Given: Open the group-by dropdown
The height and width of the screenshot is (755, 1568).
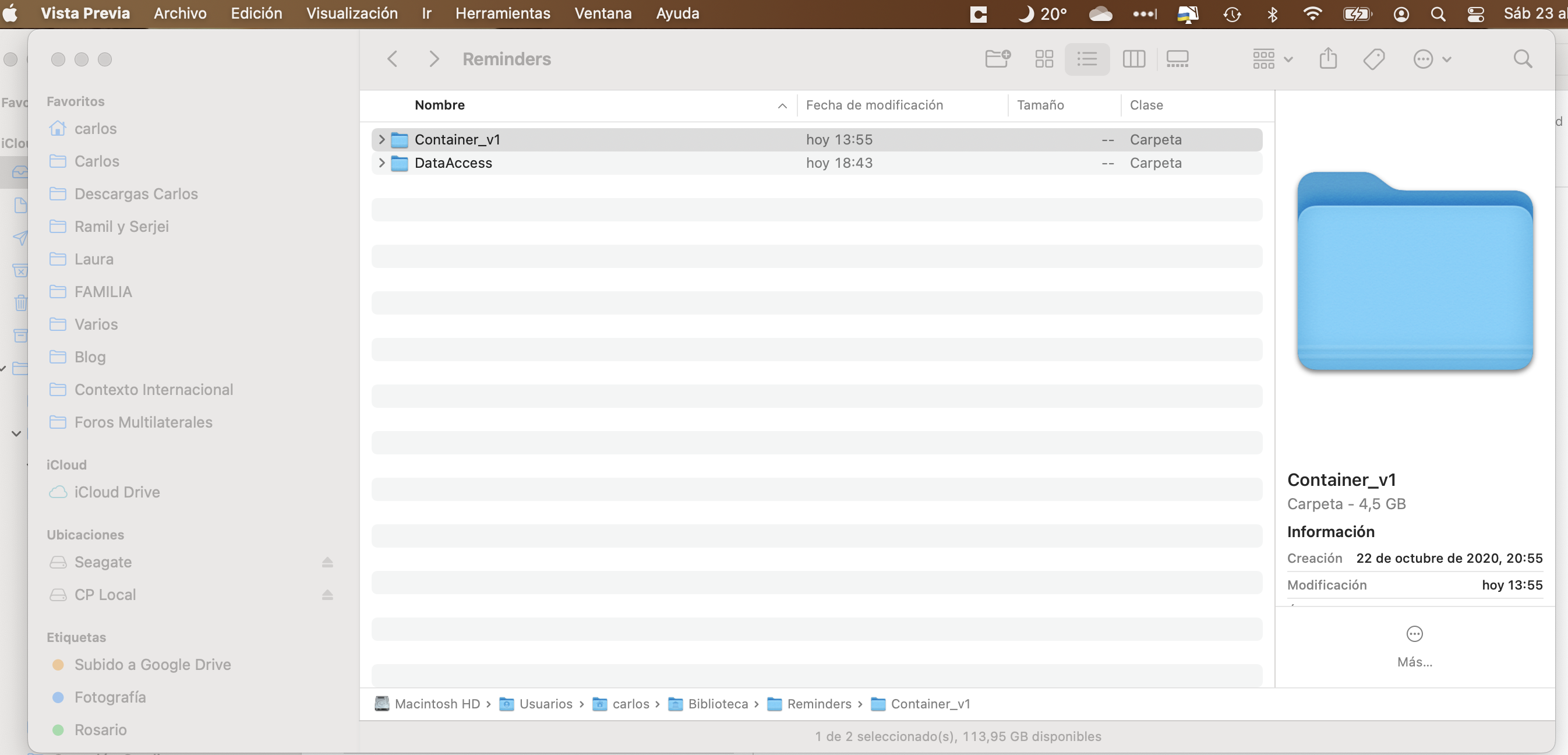Looking at the screenshot, I should pos(1273,59).
